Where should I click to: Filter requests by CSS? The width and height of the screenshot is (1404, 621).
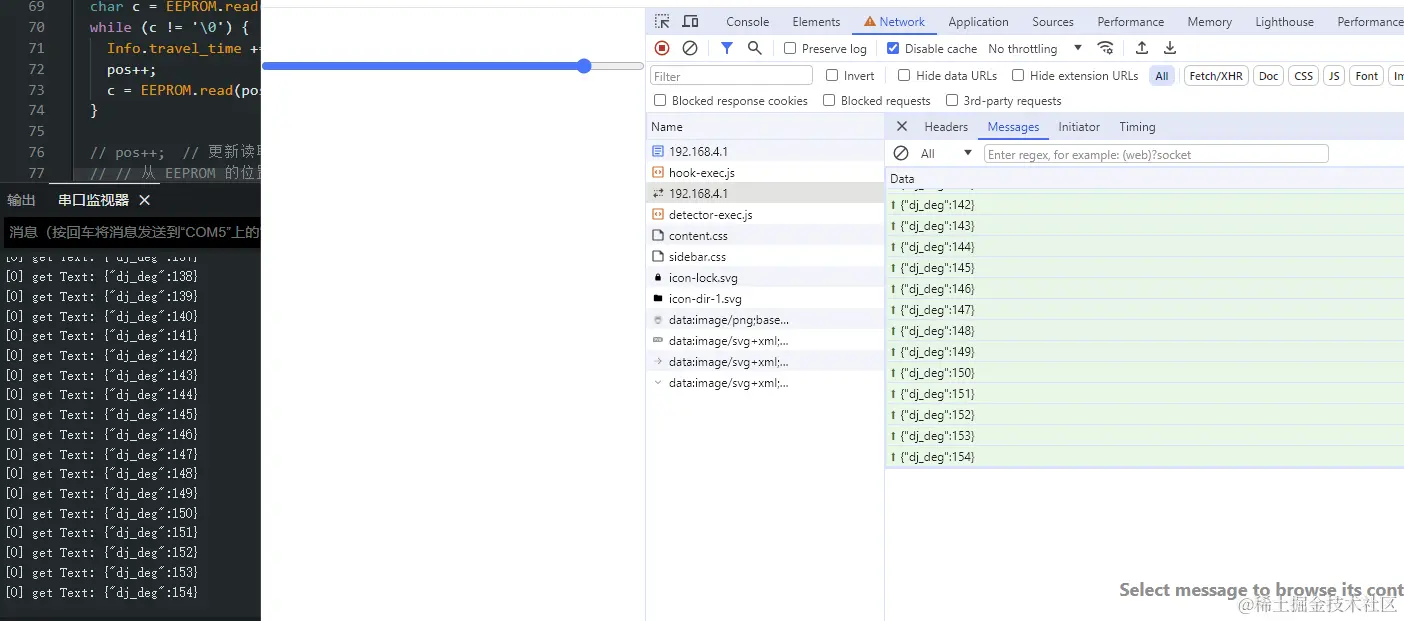1303,76
